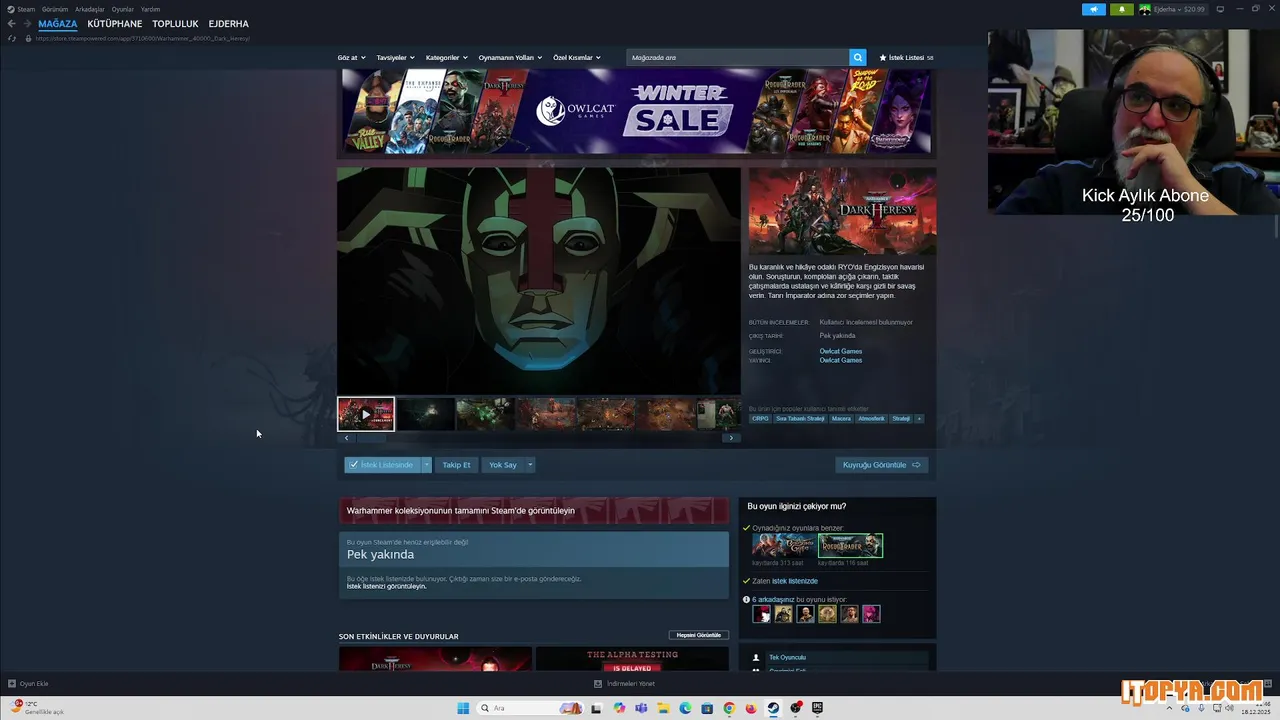Image resolution: width=1280 pixels, height=720 pixels.
Task: Open İndirmeleri Yönet downloads icon
Action: tap(598, 684)
